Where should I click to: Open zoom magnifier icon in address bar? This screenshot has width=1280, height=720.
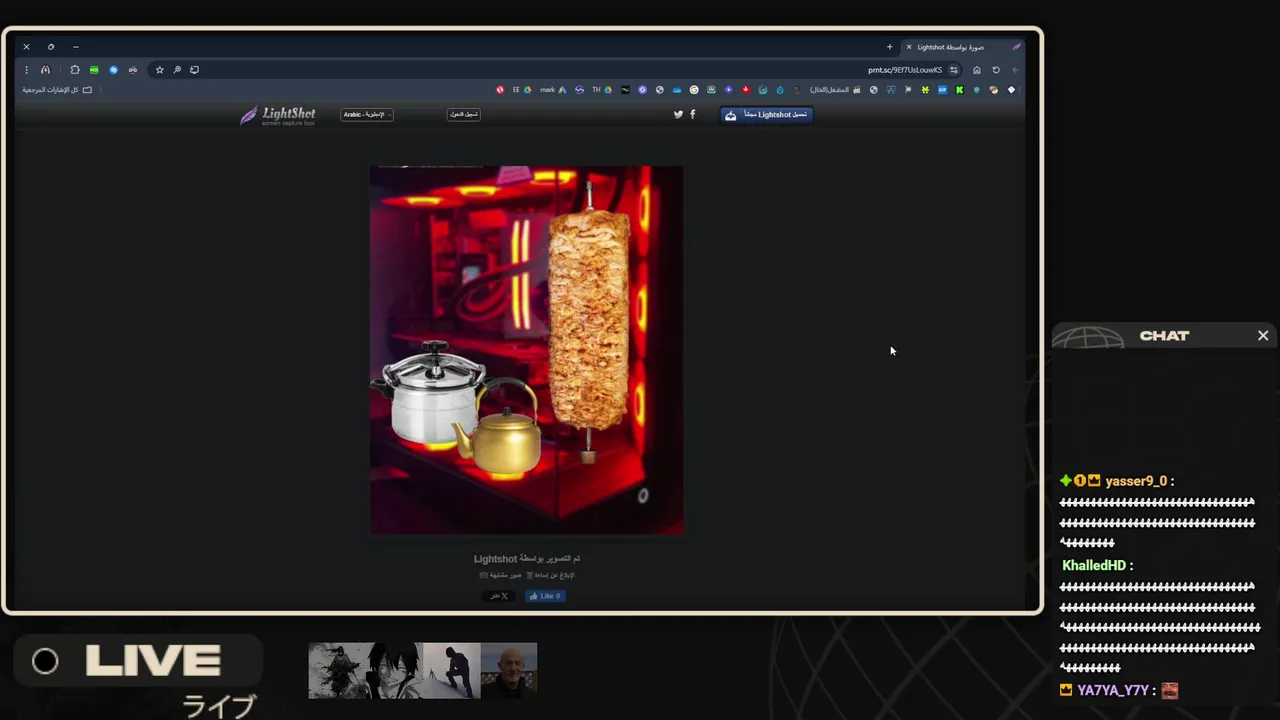(x=177, y=70)
